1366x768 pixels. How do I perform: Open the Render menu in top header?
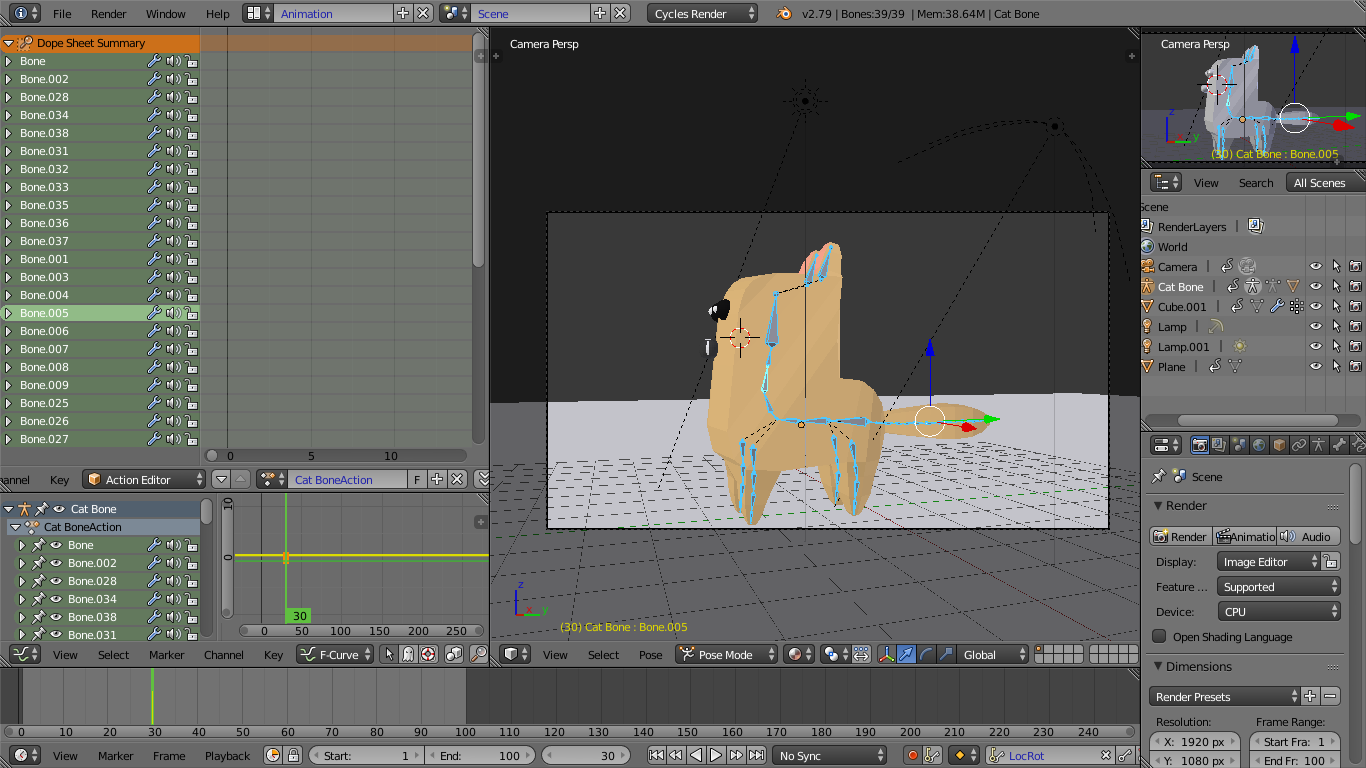pos(108,14)
